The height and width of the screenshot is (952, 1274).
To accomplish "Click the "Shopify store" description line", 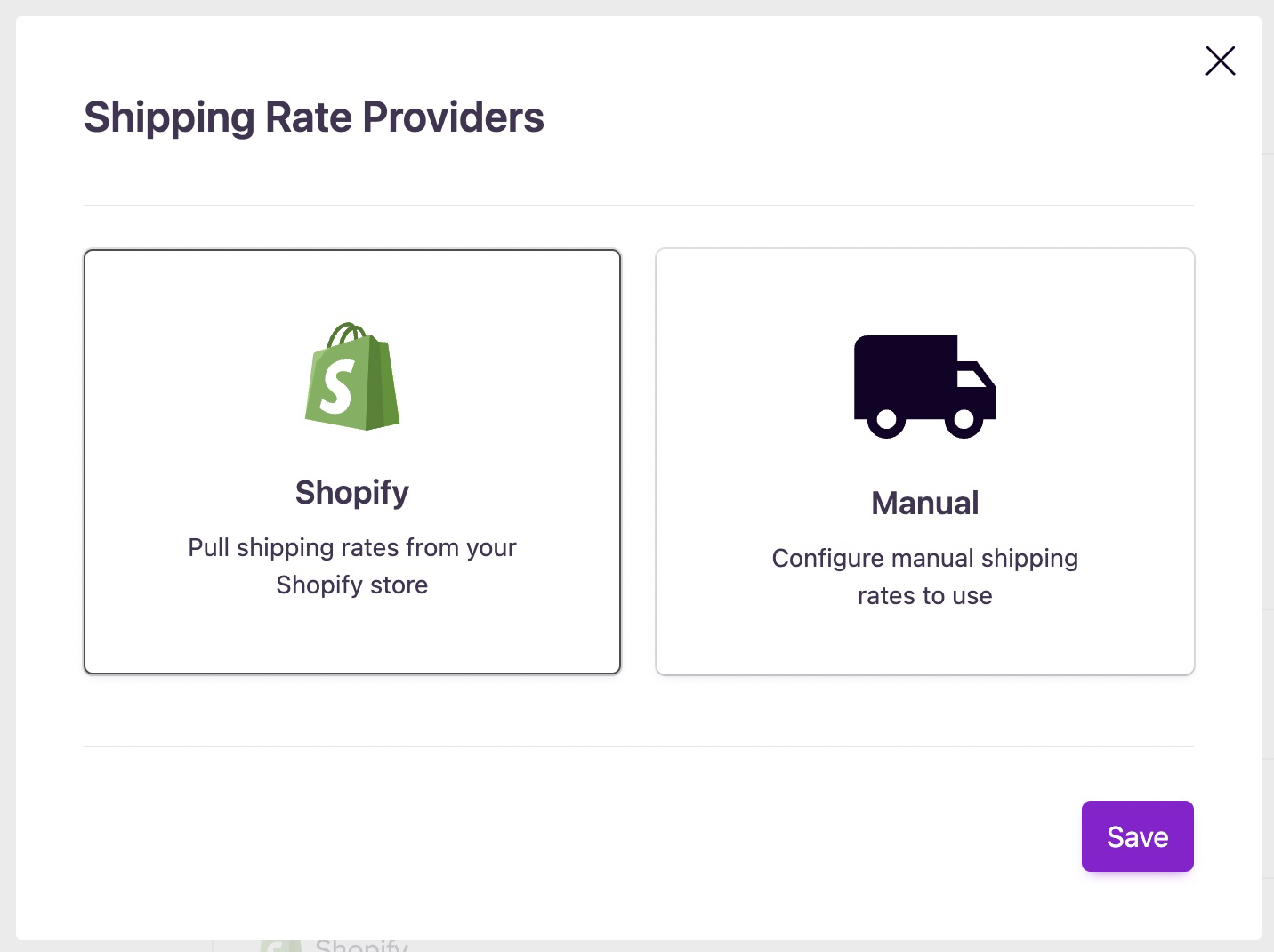I will click(x=352, y=585).
